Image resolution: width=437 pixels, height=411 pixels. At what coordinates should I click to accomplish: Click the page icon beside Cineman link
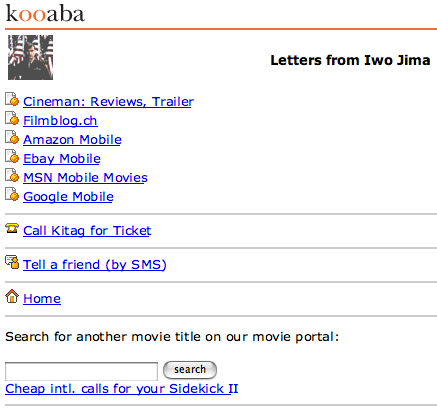(x=12, y=99)
